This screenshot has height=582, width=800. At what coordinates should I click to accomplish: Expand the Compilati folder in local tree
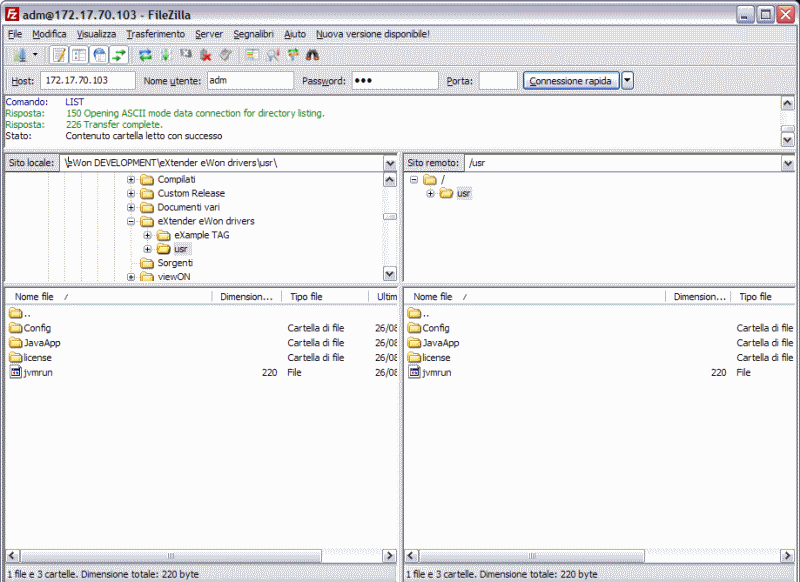131,180
